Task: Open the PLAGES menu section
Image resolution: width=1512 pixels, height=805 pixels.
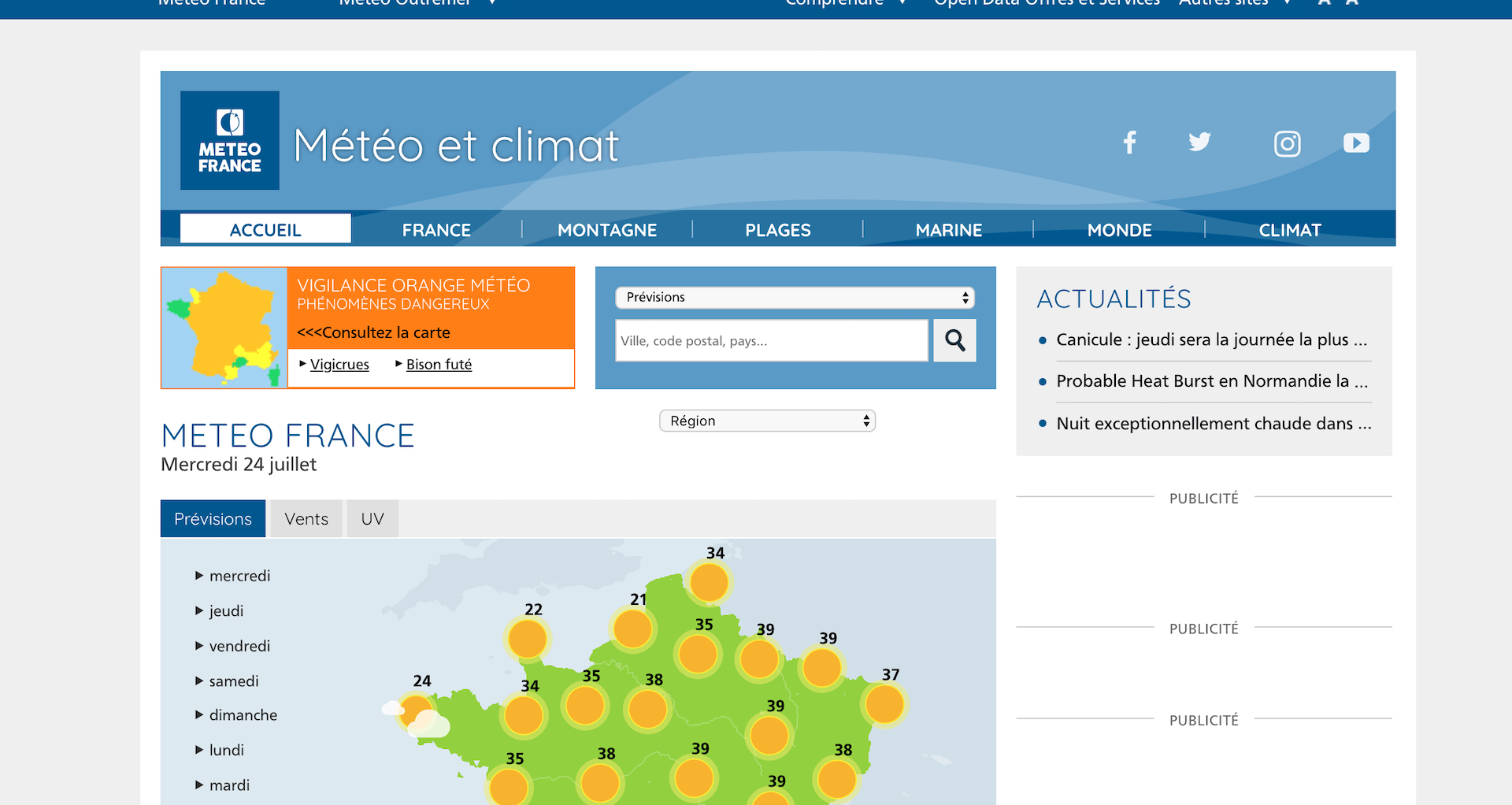Action: coord(778,230)
